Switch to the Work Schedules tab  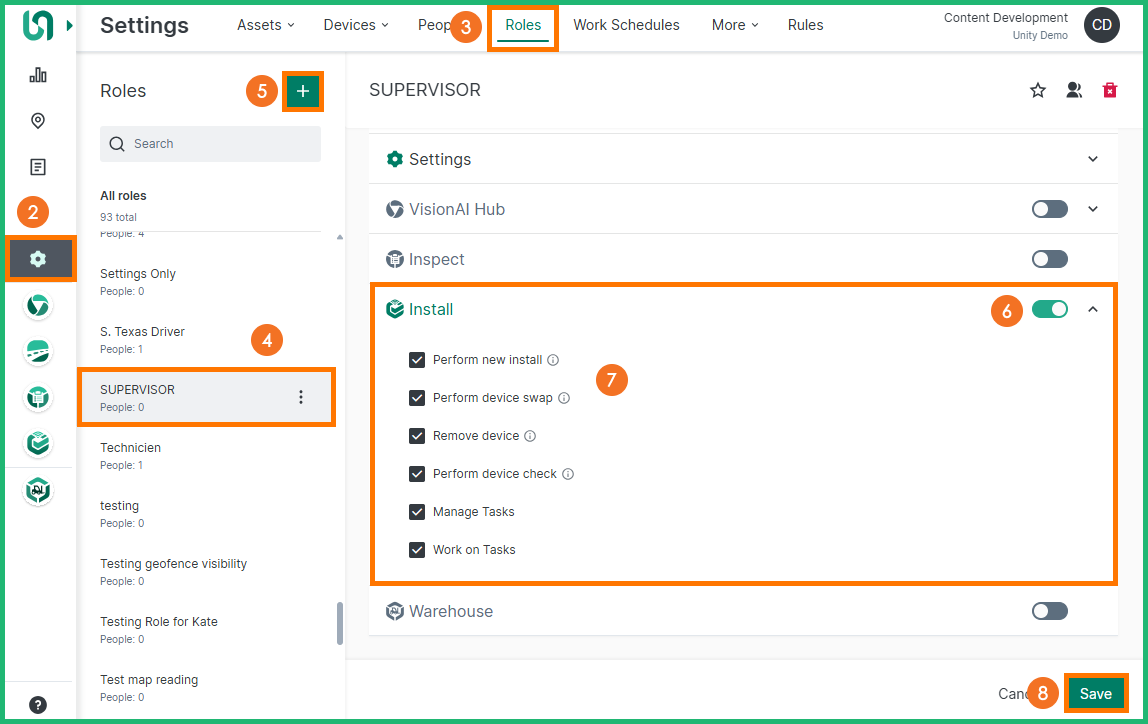coord(626,25)
